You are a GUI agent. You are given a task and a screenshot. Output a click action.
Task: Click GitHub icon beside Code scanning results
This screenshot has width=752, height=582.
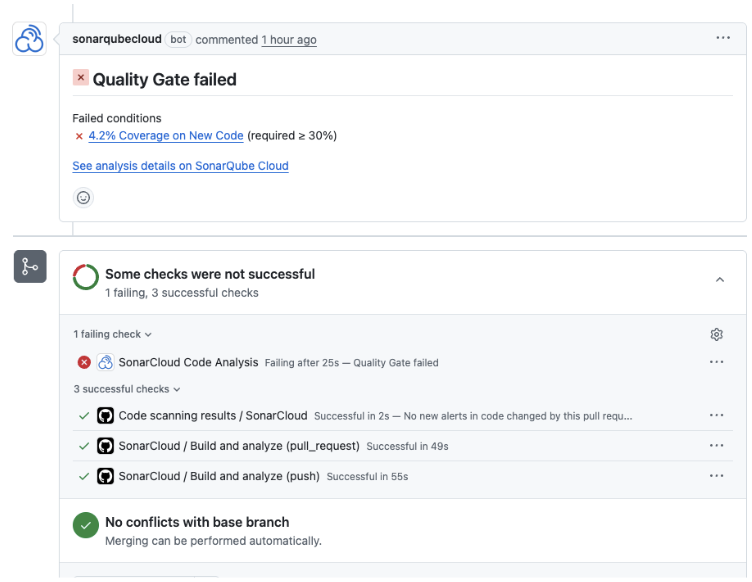pyautogui.click(x=105, y=415)
